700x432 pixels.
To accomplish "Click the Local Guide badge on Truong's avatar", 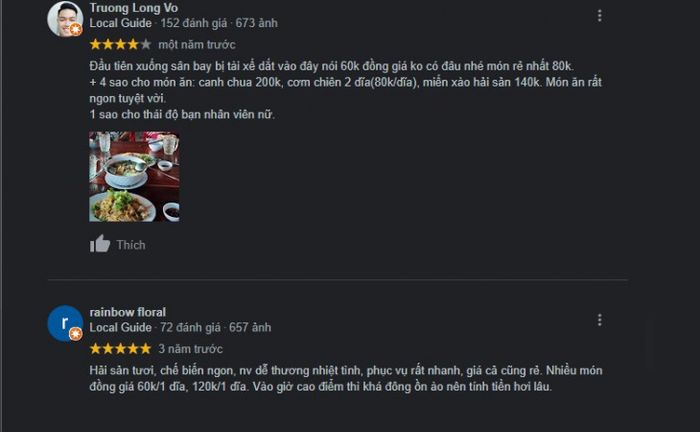I will click(x=76, y=29).
